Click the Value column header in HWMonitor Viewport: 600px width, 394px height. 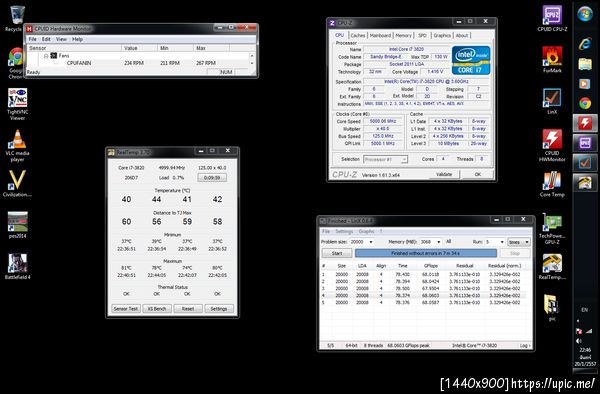click(x=139, y=48)
